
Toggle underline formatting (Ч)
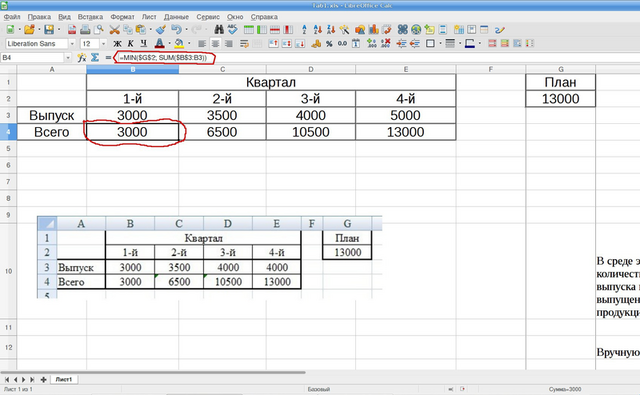pyautogui.click(x=143, y=43)
